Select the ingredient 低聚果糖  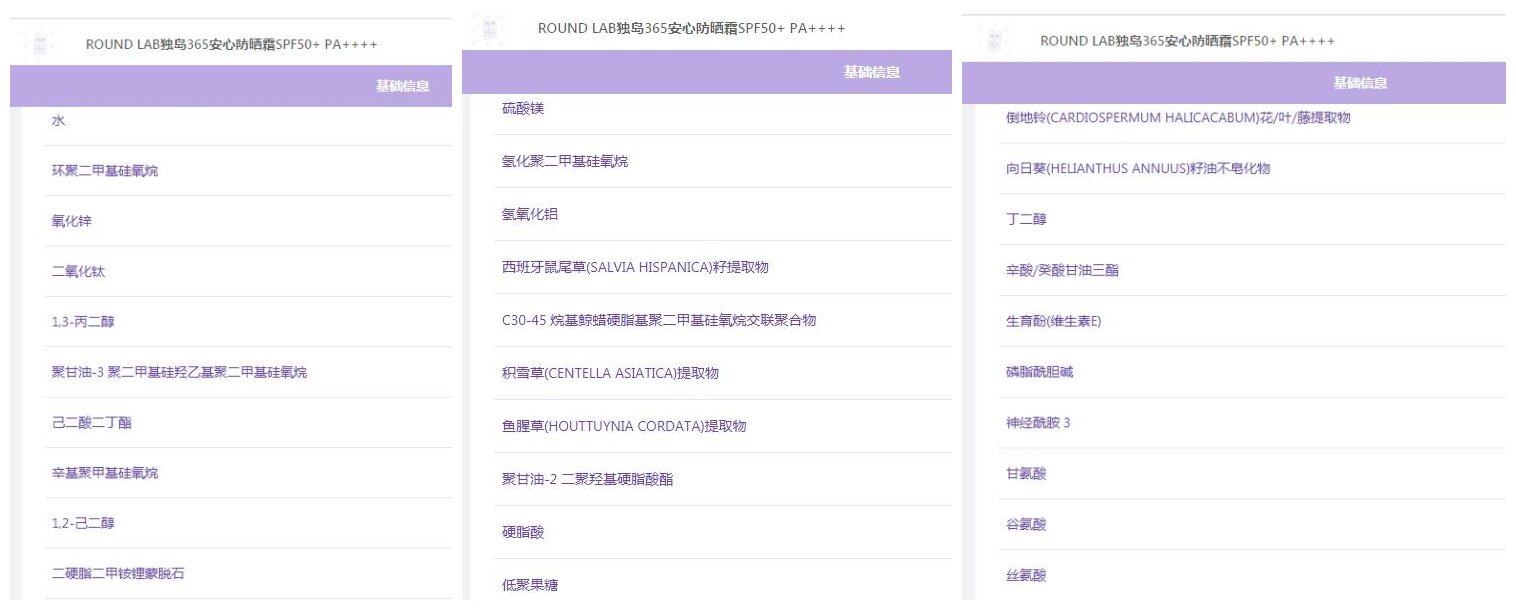tap(530, 585)
